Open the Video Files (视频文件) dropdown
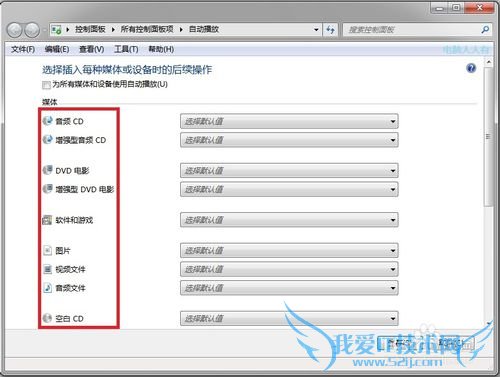Viewport: 500px width, 377px height. click(x=289, y=269)
